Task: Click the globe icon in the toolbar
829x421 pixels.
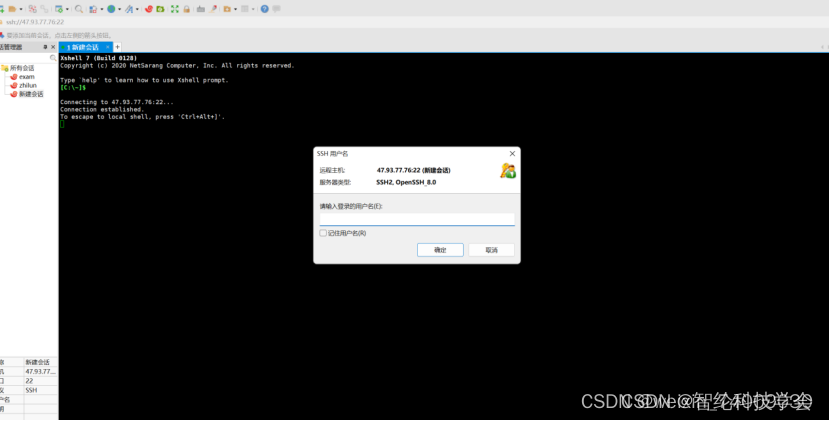Action: (x=111, y=9)
